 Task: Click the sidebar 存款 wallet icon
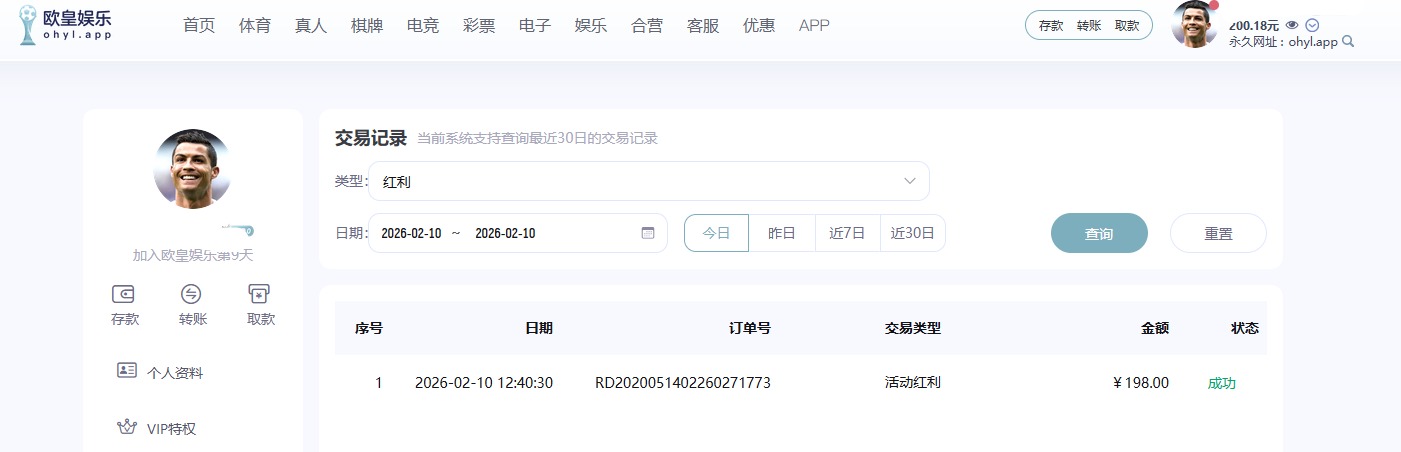coord(124,294)
